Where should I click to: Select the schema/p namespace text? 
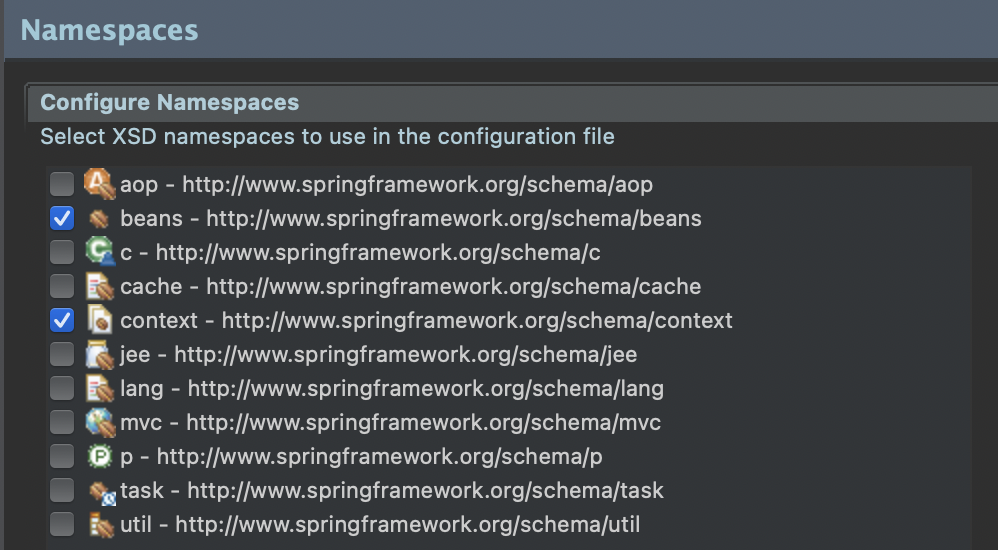coord(380,457)
